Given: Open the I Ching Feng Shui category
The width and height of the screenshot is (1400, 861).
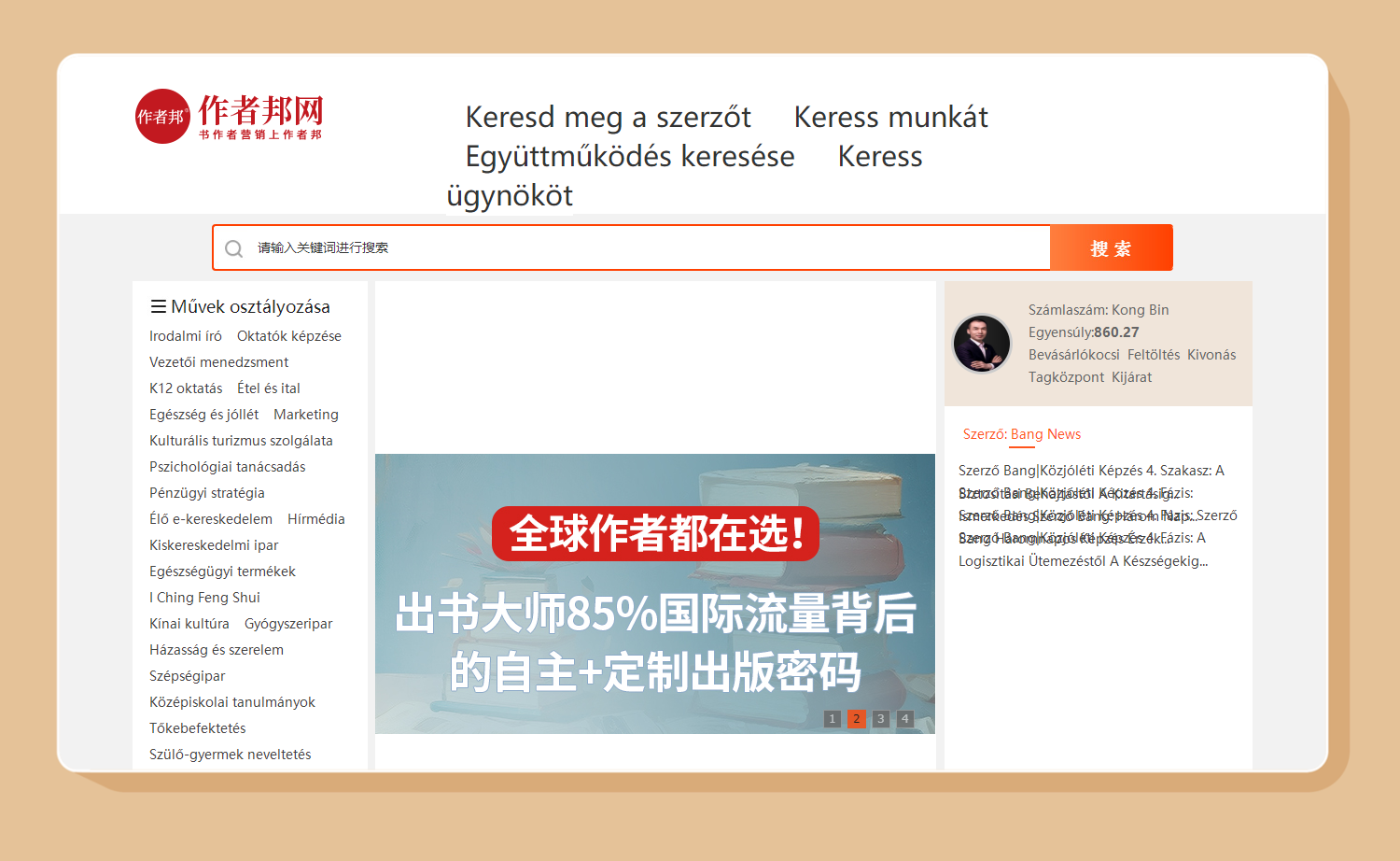Looking at the screenshot, I should tap(204, 598).
